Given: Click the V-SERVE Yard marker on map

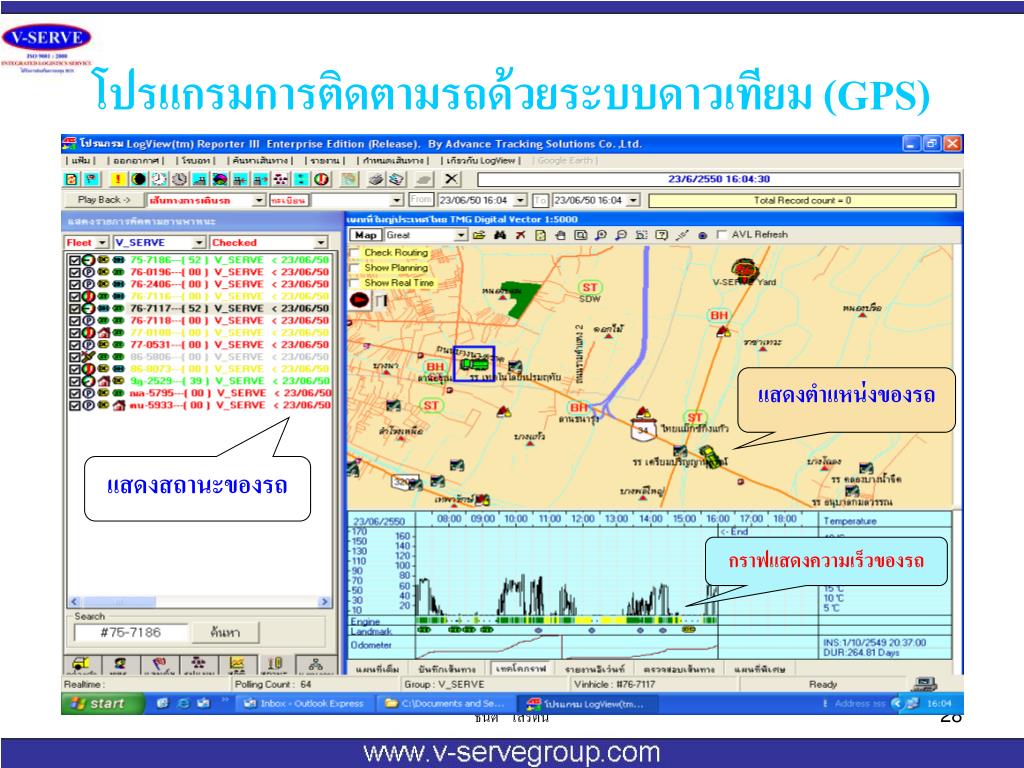Looking at the screenshot, I should click(743, 269).
